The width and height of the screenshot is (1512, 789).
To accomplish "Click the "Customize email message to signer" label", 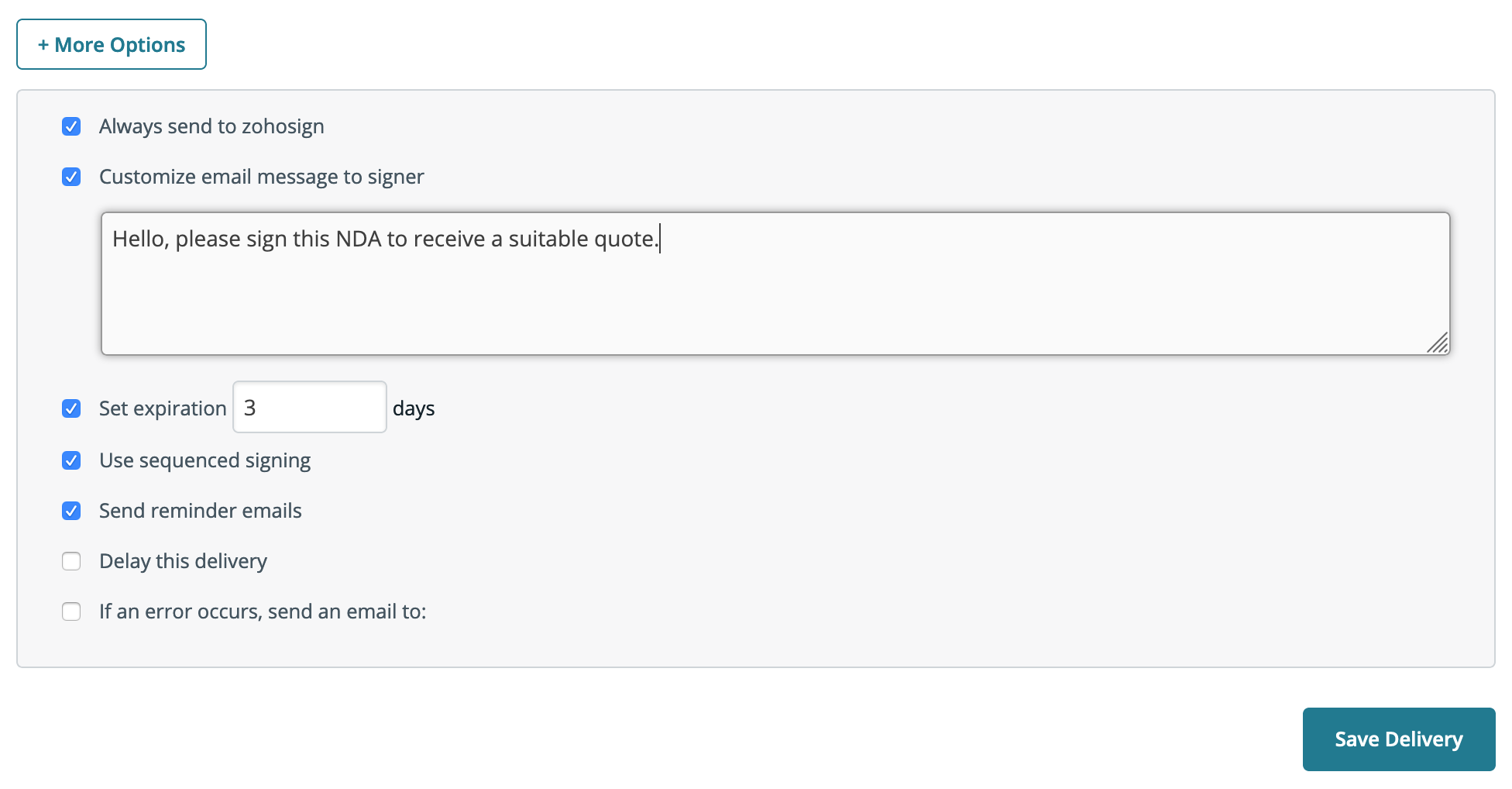I will [x=262, y=177].
